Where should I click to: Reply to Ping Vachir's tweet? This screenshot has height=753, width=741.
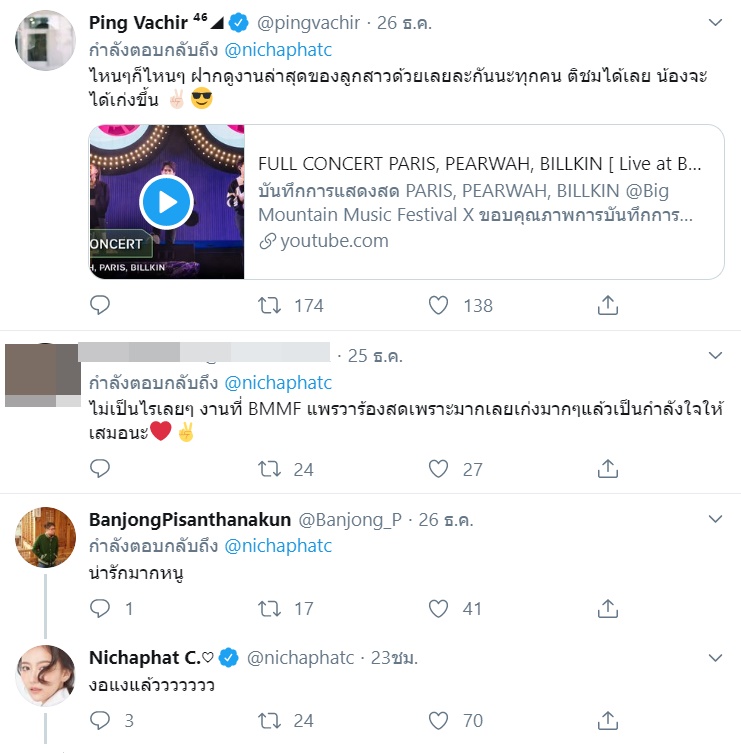point(100,305)
